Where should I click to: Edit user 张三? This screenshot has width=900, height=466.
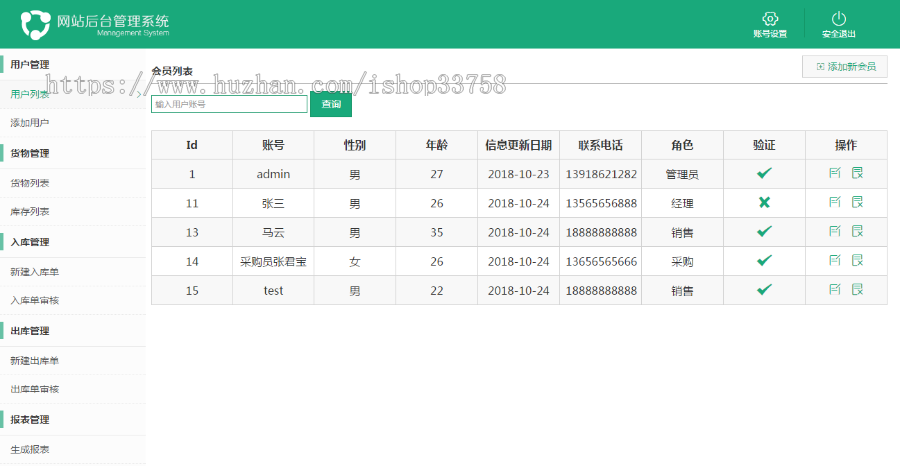coord(835,202)
